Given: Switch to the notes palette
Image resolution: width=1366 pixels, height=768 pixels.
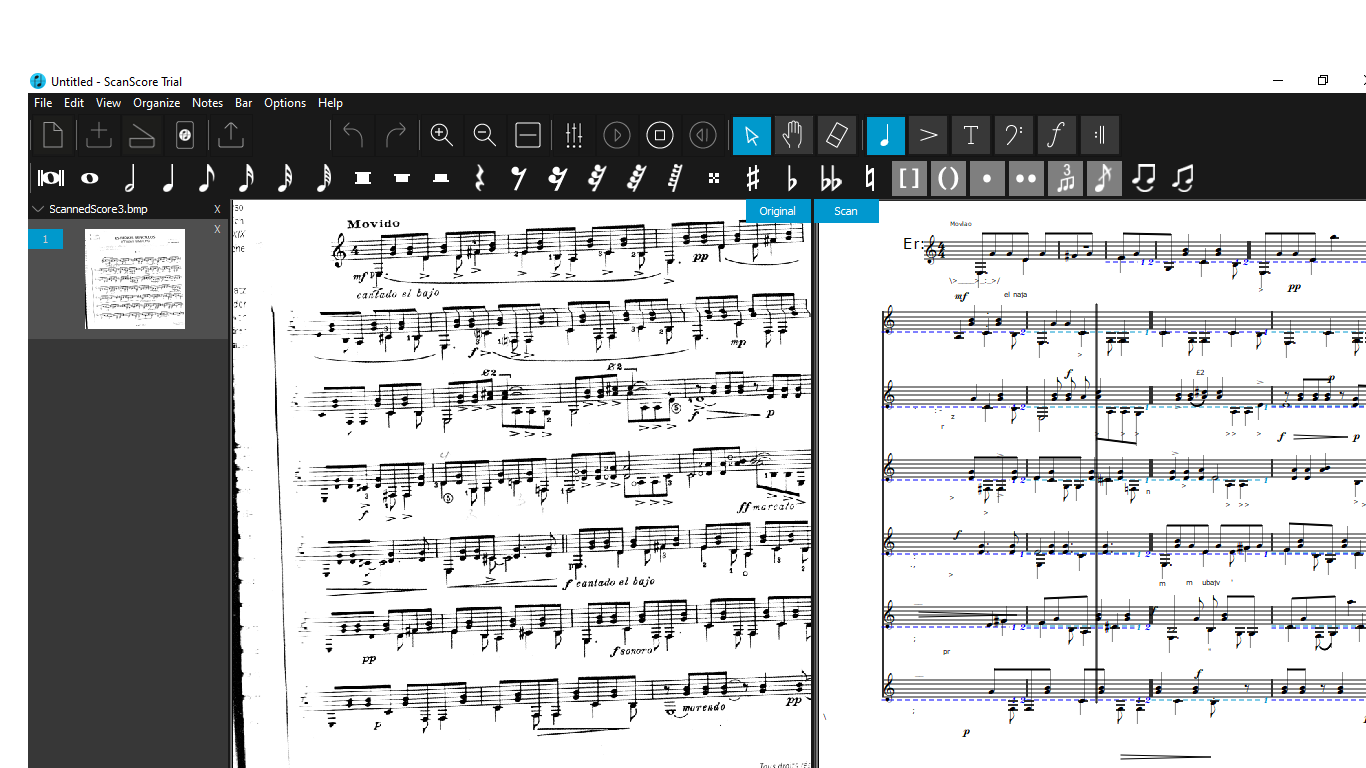Looking at the screenshot, I should pyautogui.click(x=886, y=135).
